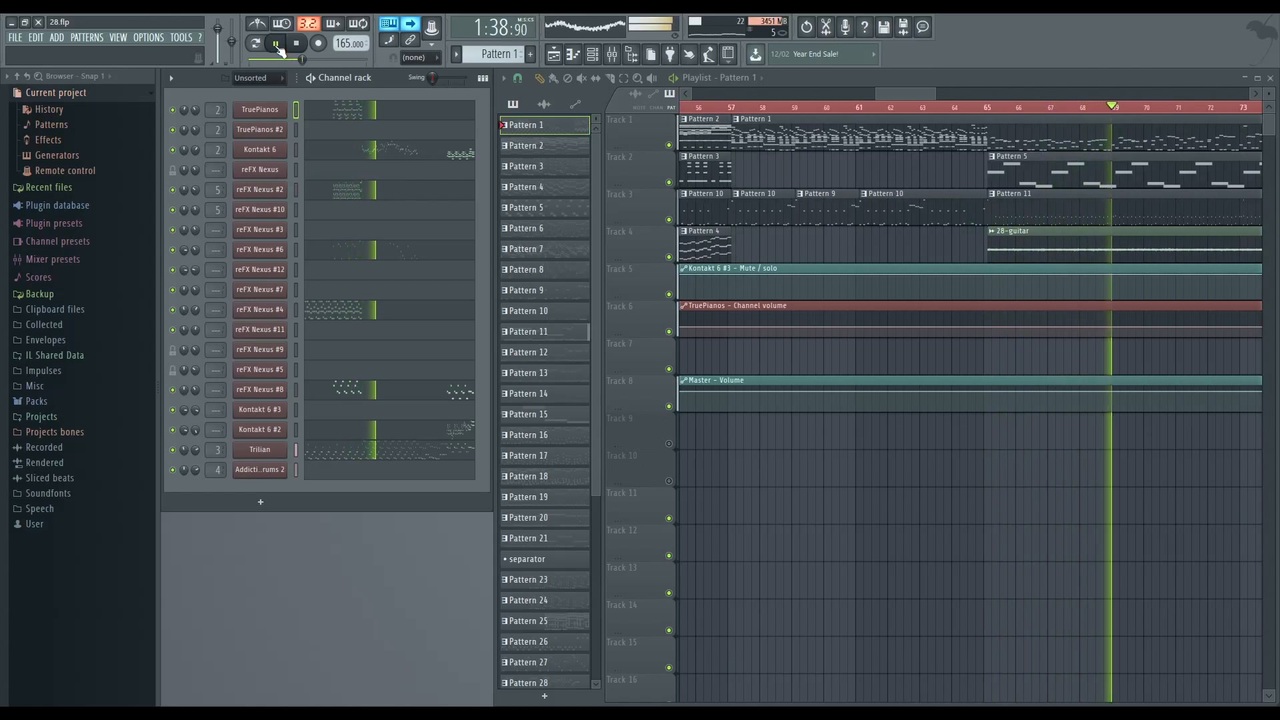Show the note clips picker icon
The width and height of the screenshot is (1280, 720).
pyautogui.click(x=513, y=104)
